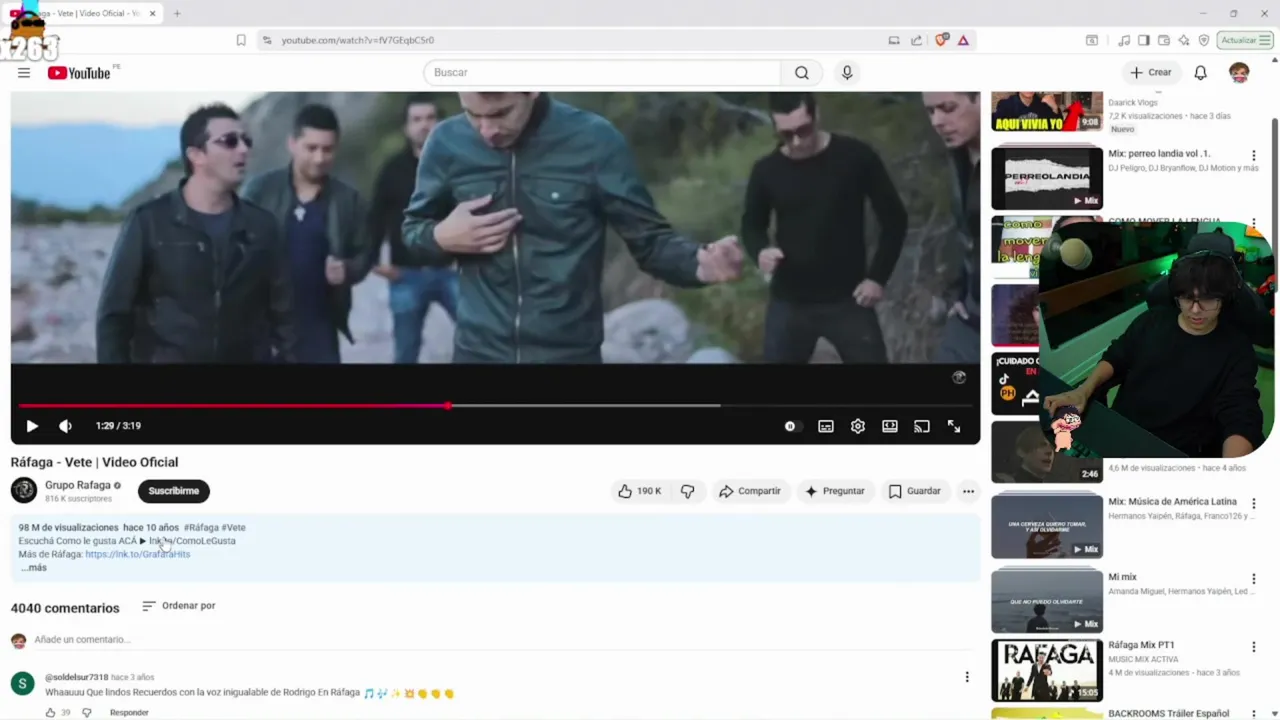
Task: Bookmark the page with bookmark icon
Action: click(241, 40)
